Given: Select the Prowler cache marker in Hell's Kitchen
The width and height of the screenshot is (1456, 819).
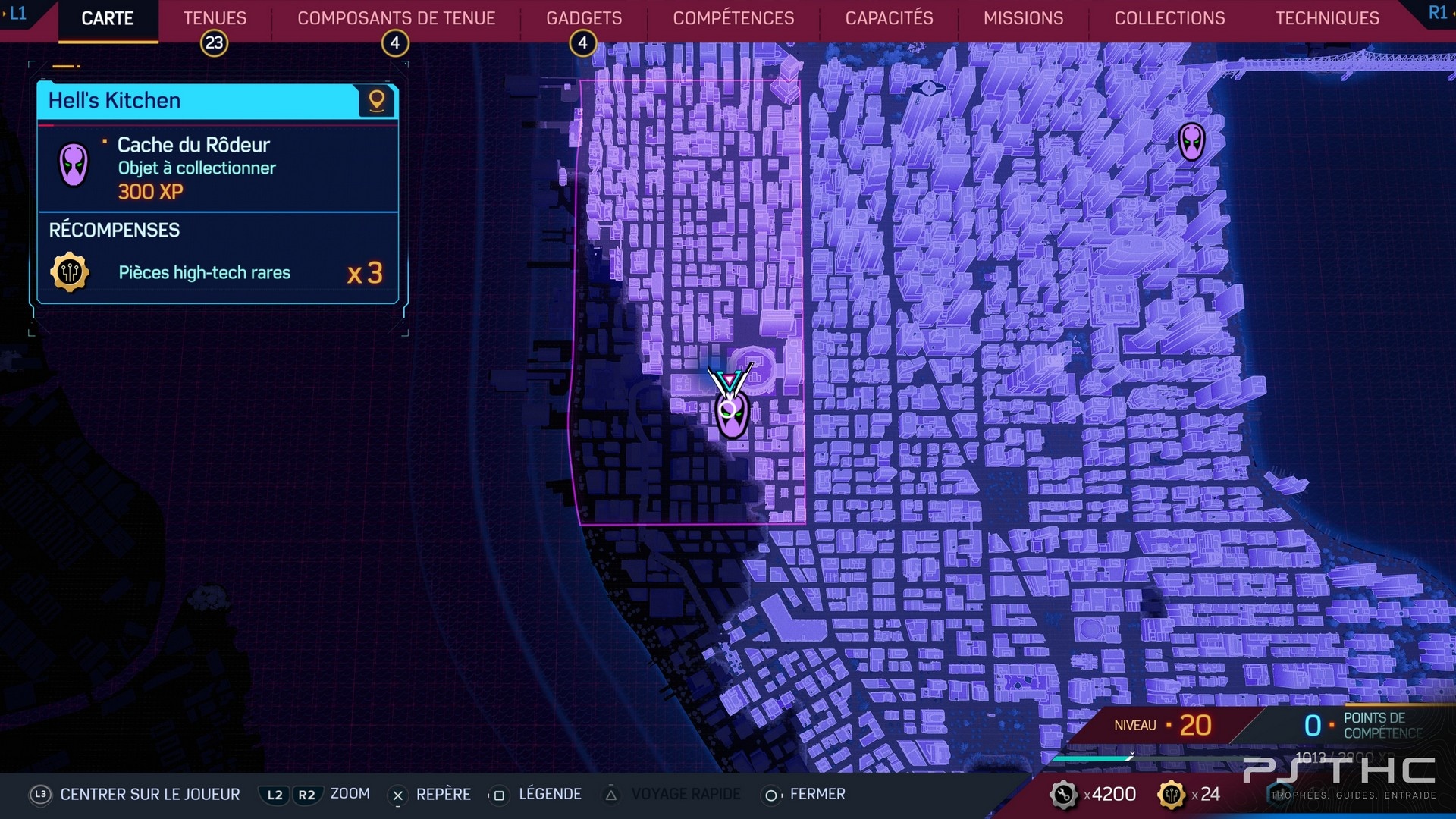Looking at the screenshot, I should click(x=733, y=416).
